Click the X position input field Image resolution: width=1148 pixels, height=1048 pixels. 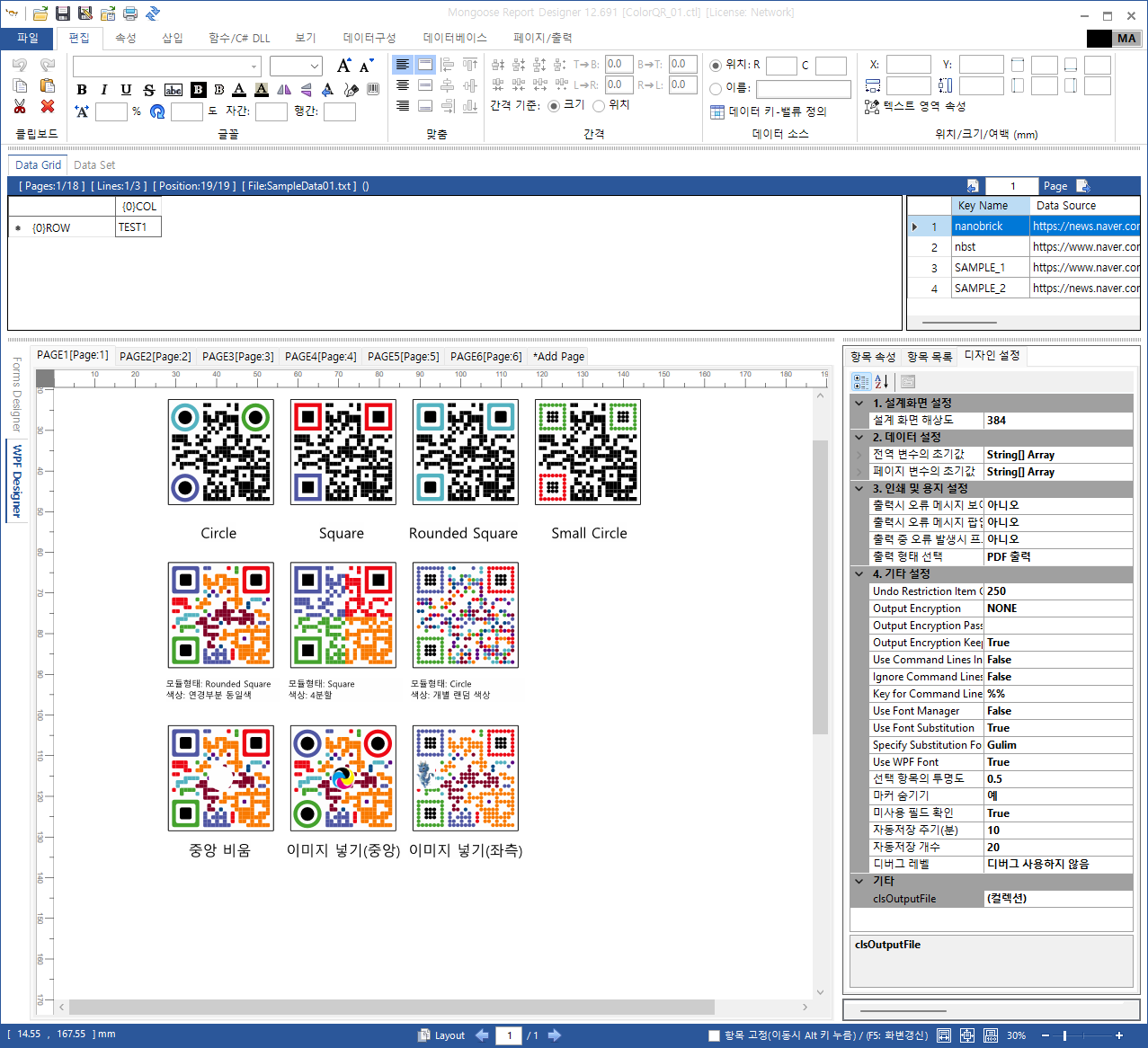(909, 65)
